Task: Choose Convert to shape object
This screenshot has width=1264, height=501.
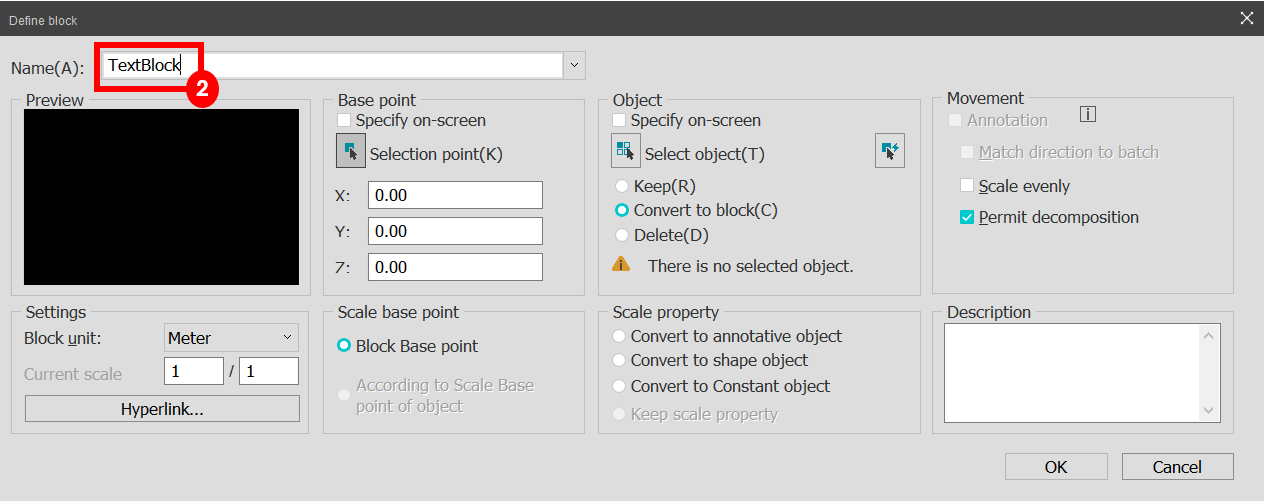Action: point(621,360)
